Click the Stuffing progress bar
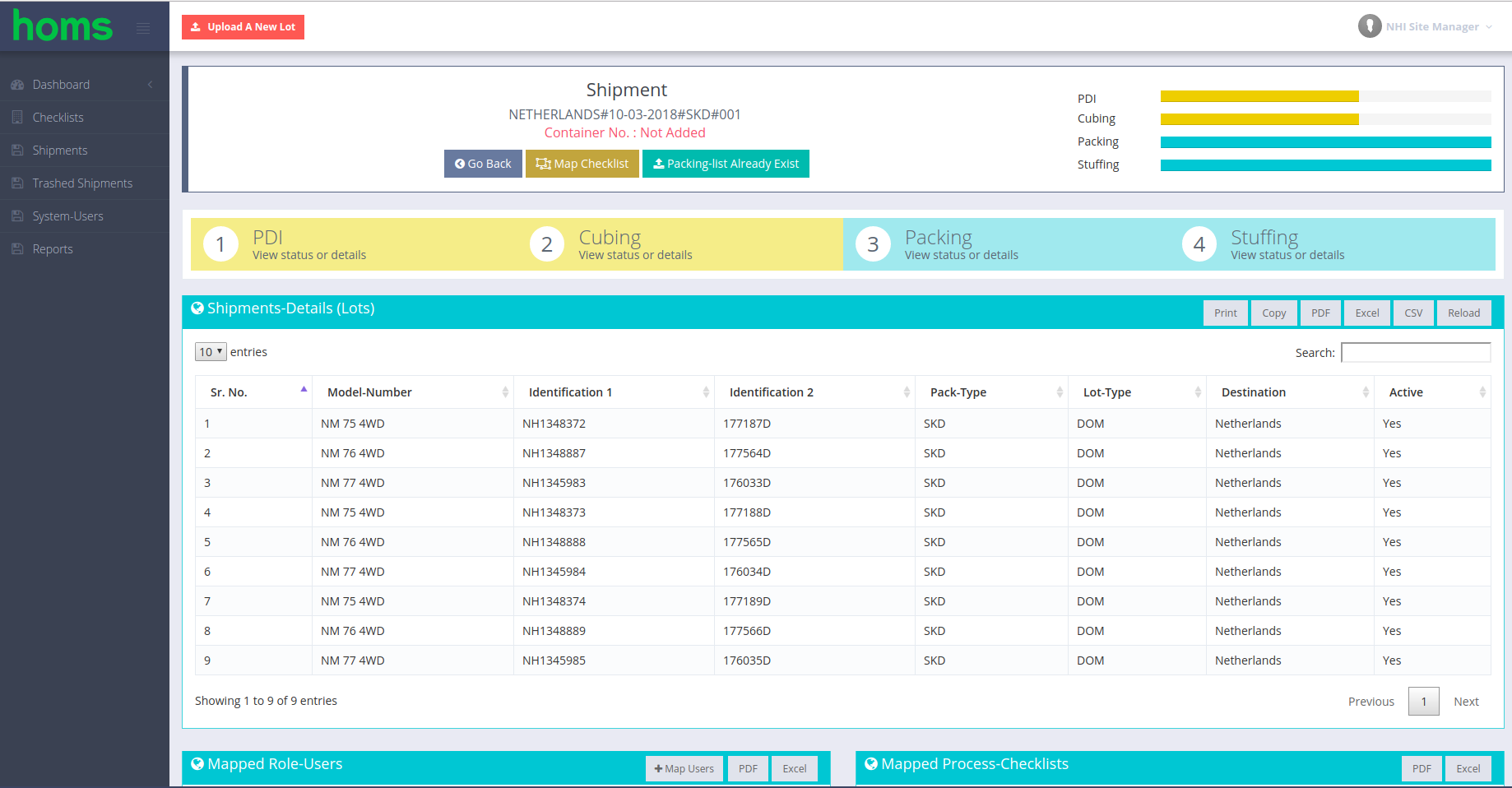This screenshot has height=788, width=1512. click(x=1325, y=165)
